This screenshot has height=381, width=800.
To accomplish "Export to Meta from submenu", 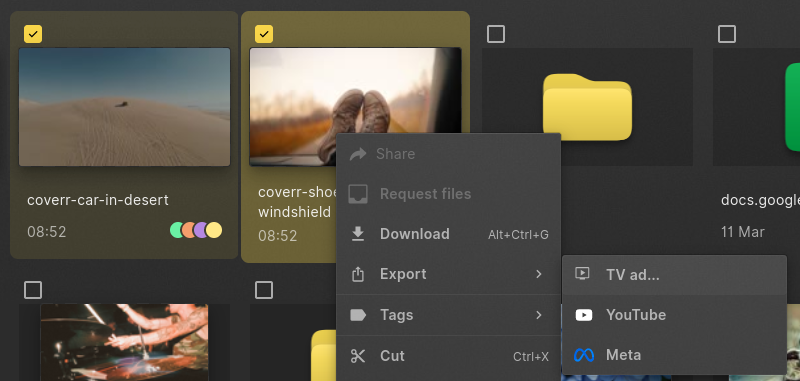I will pos(674,355).
